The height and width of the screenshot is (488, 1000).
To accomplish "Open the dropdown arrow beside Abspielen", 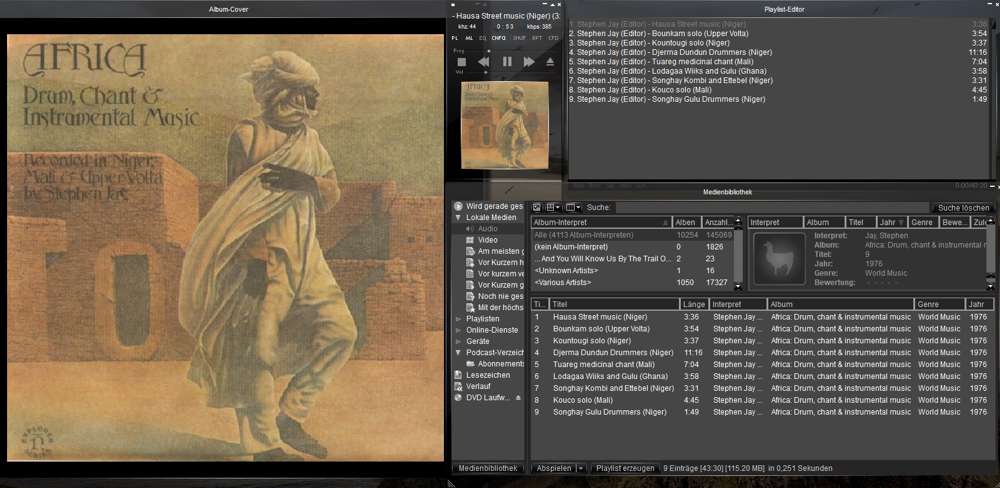I will coord(581,468).
